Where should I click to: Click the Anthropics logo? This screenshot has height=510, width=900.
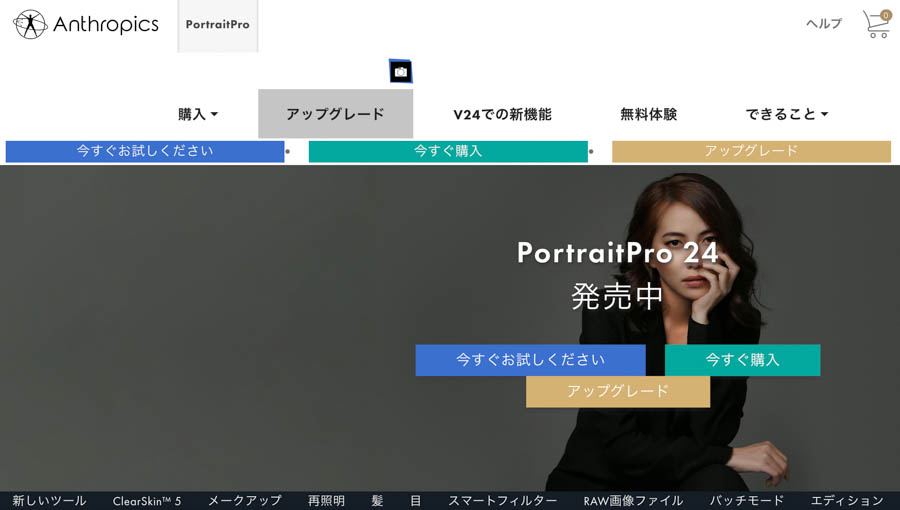[x=86, y=24]
